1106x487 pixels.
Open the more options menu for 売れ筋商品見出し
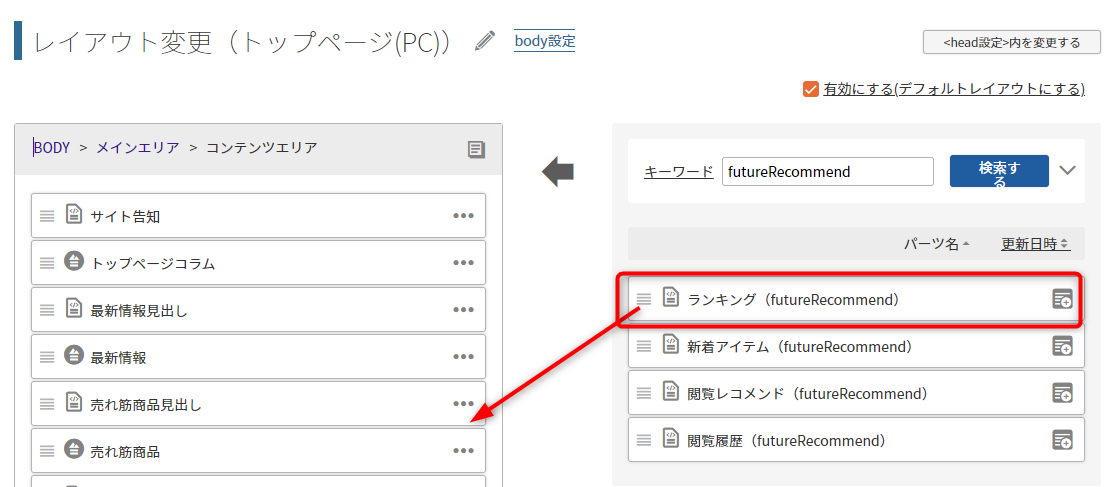click(463, 404)
